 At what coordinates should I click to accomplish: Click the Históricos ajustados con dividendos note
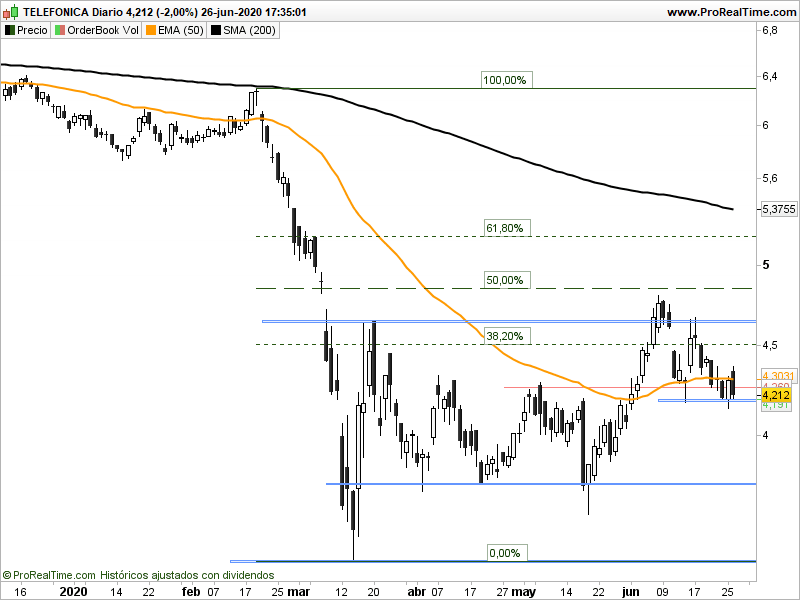pos(187,575)
